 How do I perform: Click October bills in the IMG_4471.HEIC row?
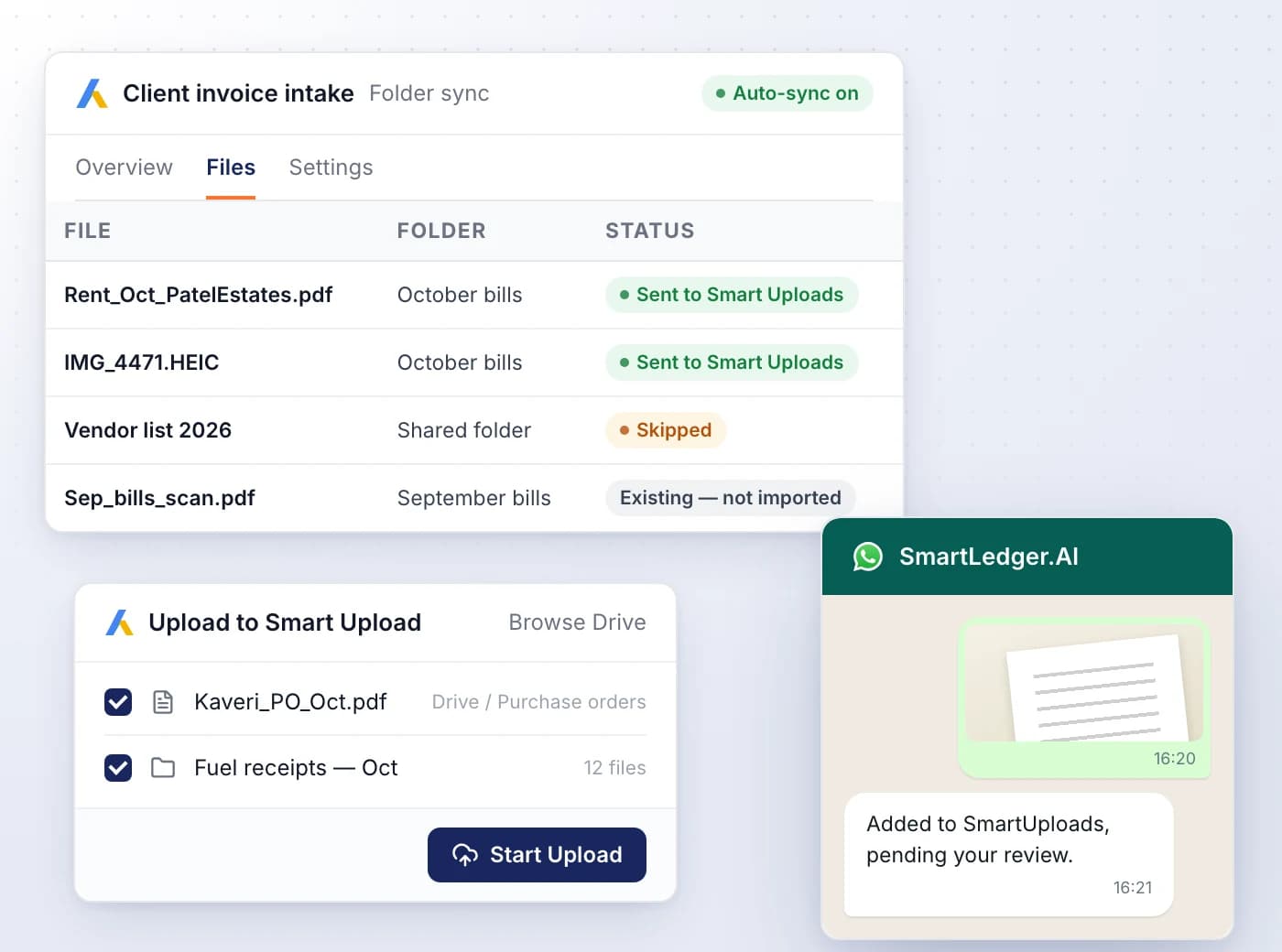(460, 362)
